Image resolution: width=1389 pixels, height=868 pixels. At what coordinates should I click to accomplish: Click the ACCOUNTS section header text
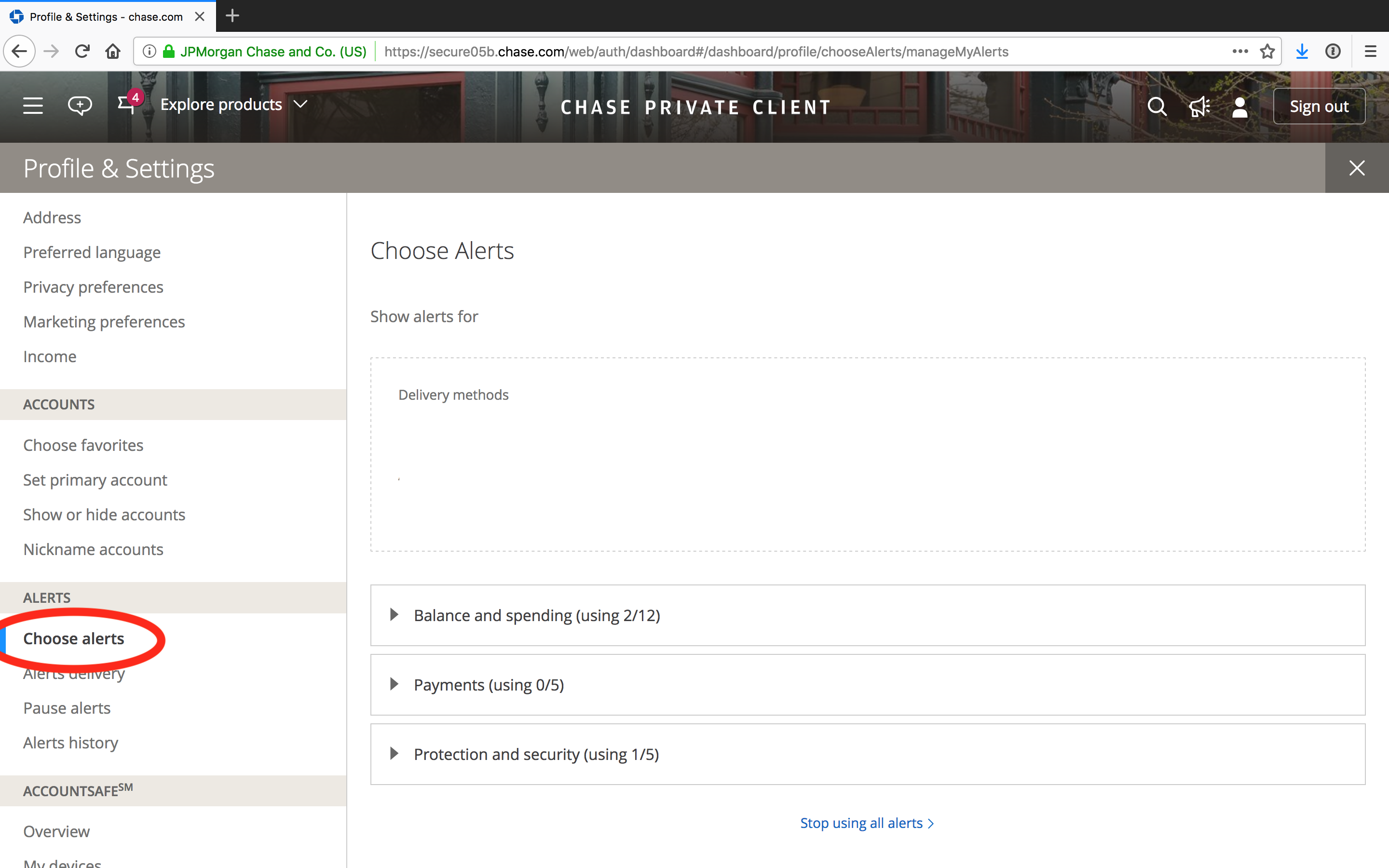[59, 405]
